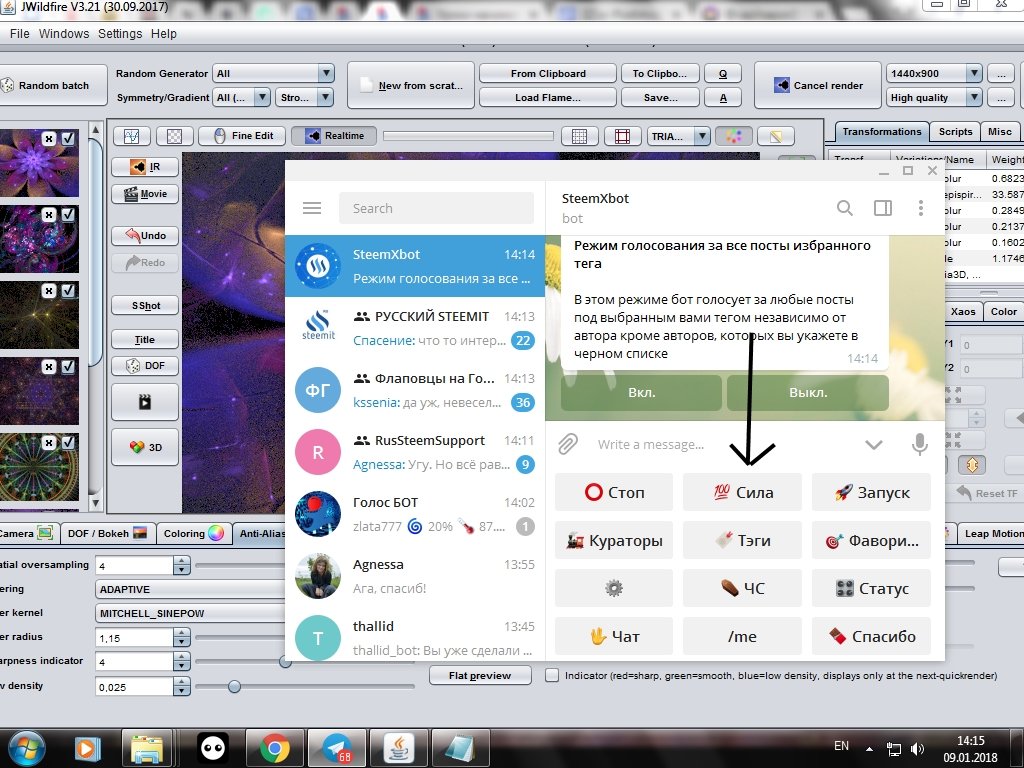Collapse bot keyboard with the chevron icon
The image size is (1024, 768).
point(874,445)
